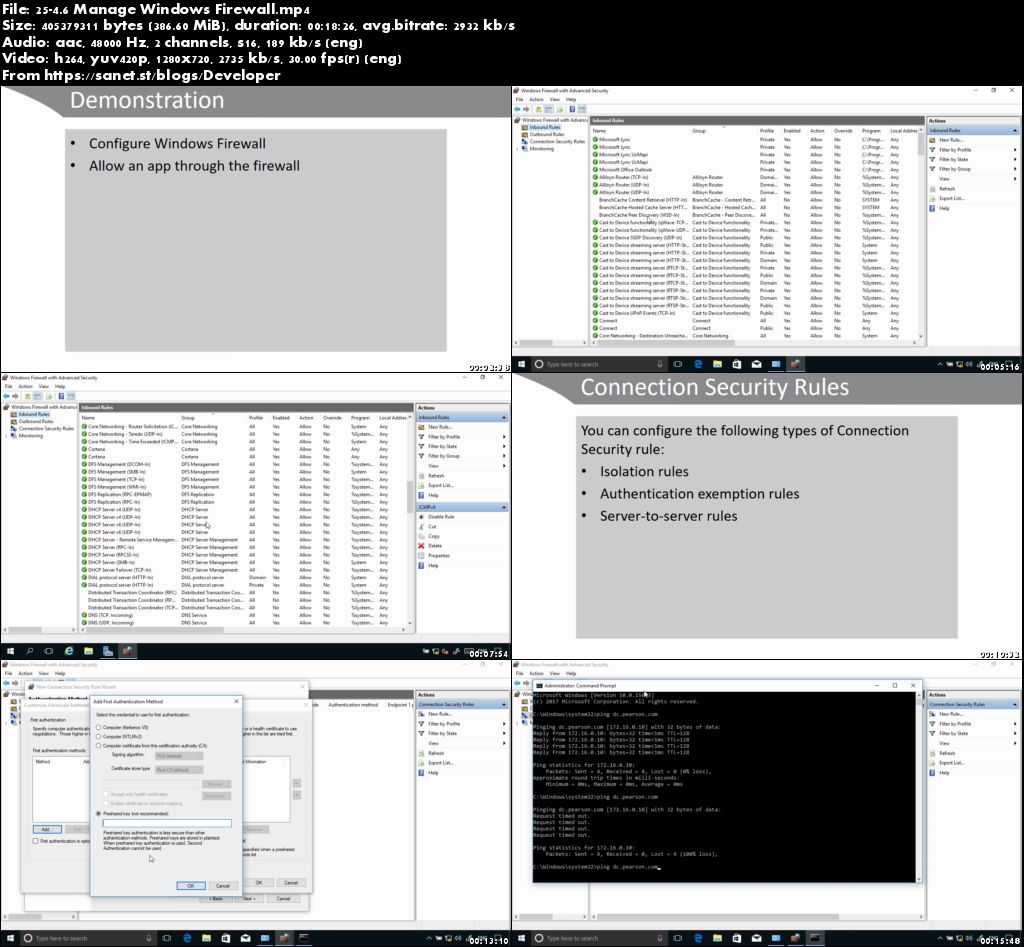
Task: Select Connection Security Rules in 00:07:54 tree
Action: [x=46, y=428]
